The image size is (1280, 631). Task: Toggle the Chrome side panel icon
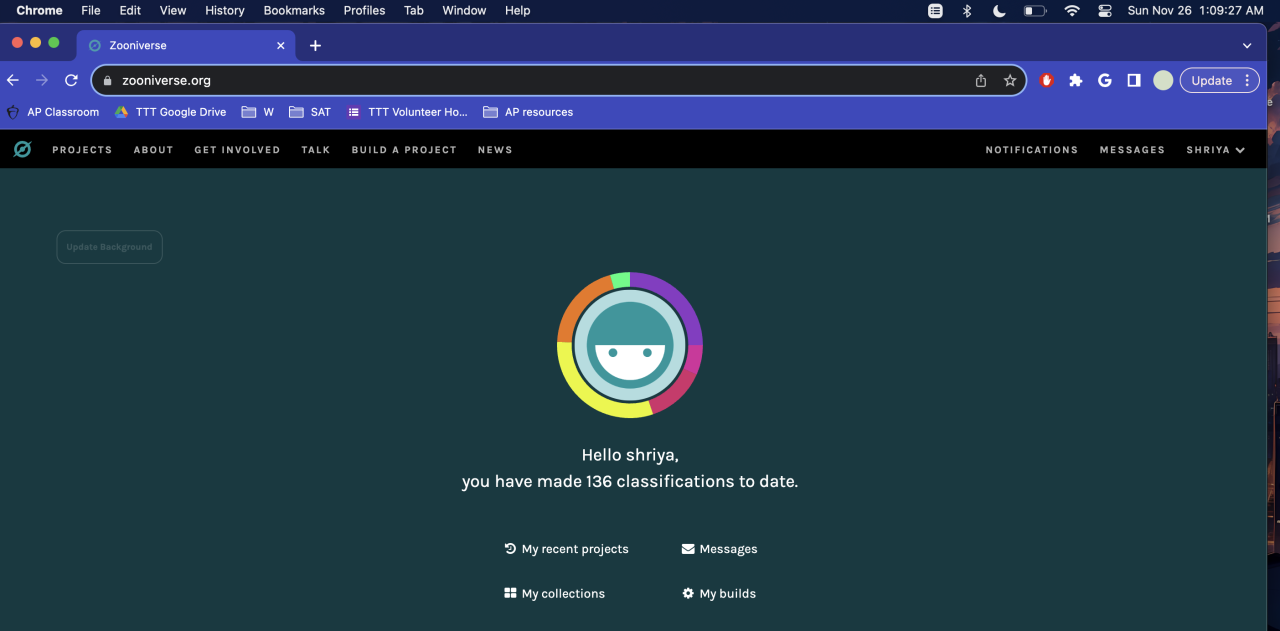tap(1134, 80)
